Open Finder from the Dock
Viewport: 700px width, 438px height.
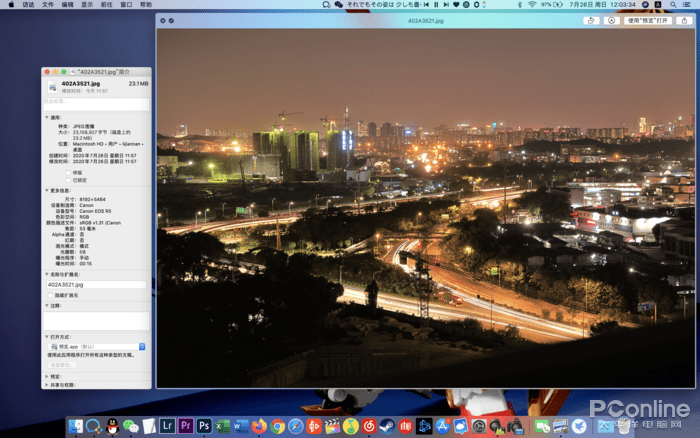tap(75, 426)
